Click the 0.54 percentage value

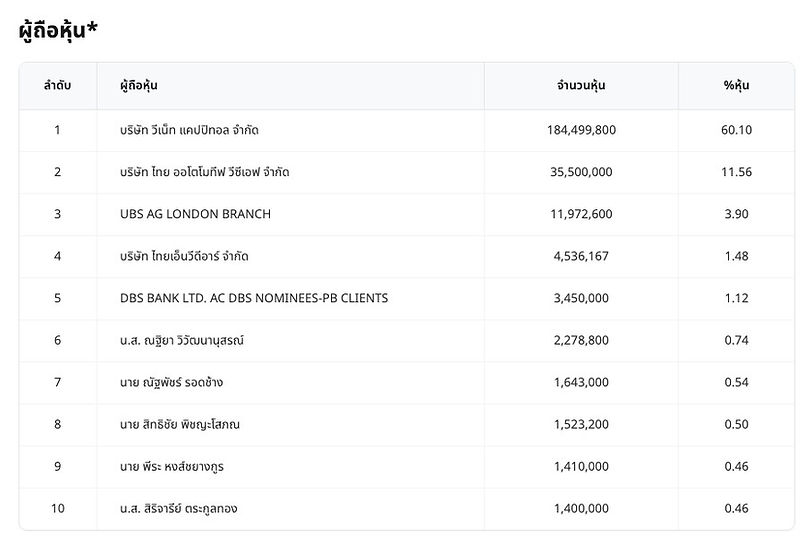coord(736,382)
